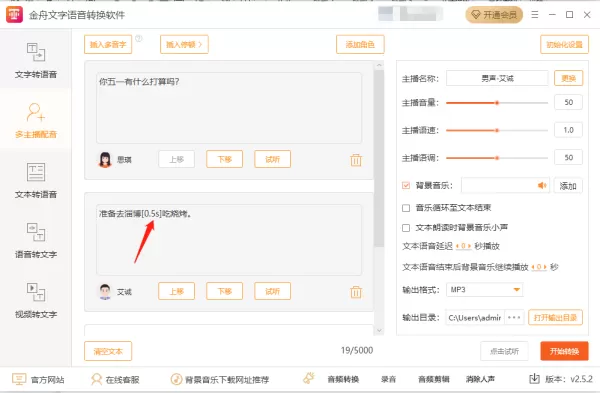This screenshot has width=600, height=393.
Task: Switch to 多主播配音 sidebar tab
Action: 36,121
